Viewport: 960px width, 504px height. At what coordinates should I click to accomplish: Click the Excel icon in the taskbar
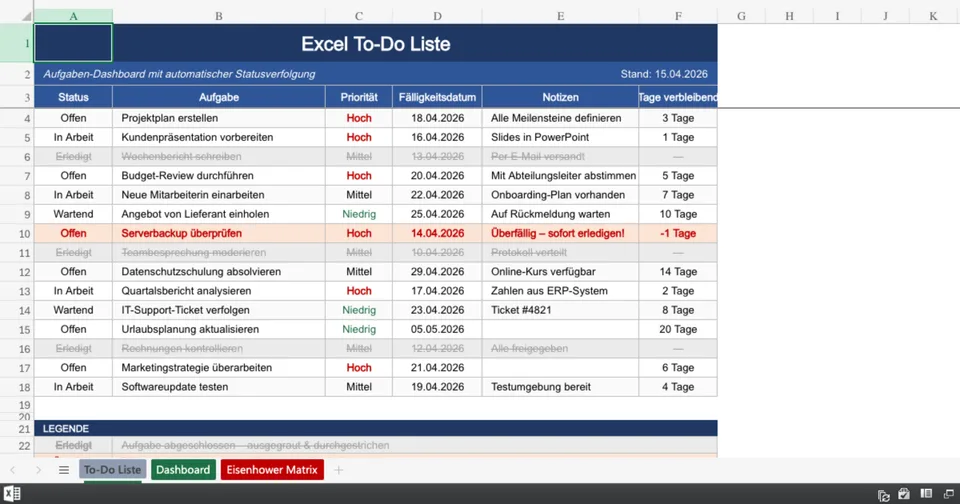tap(13, 494)
